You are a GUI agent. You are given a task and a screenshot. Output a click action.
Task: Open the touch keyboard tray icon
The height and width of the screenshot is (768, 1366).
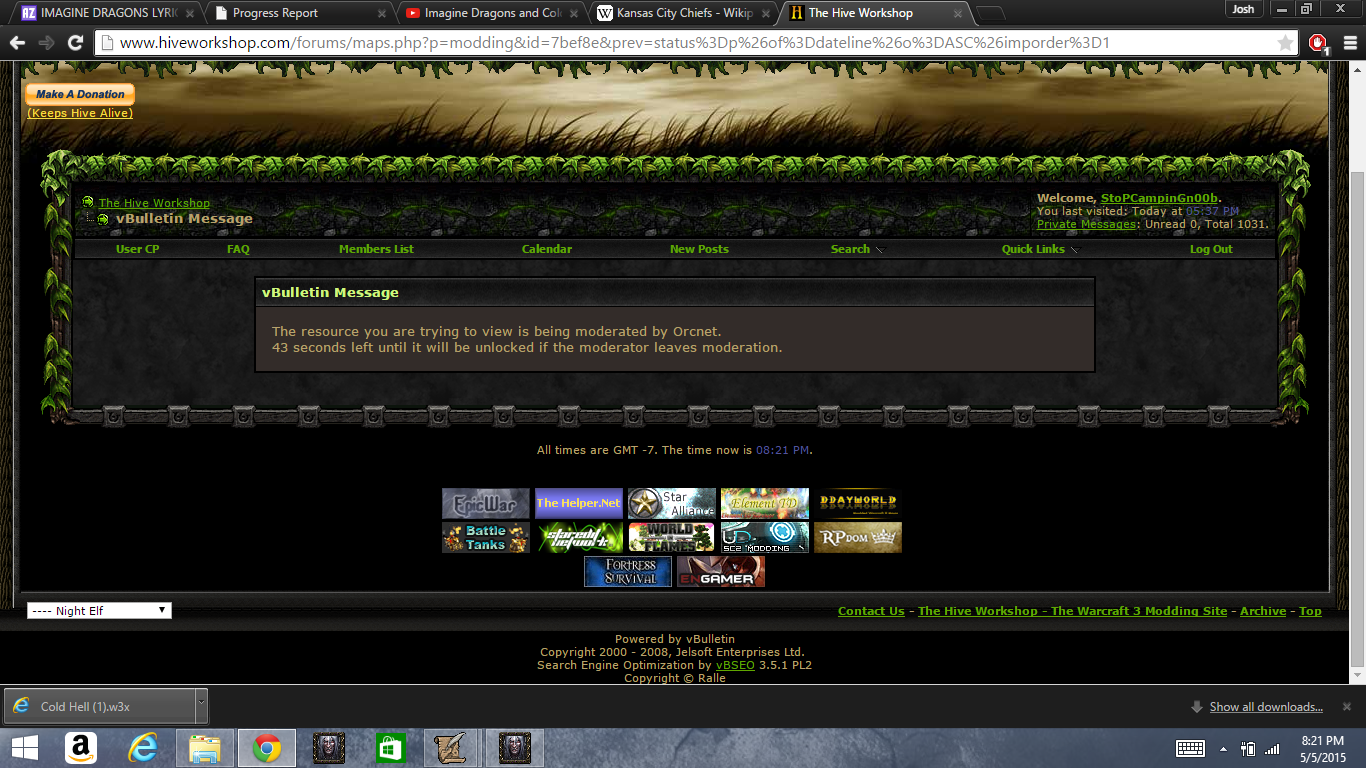pos(1190,748)
